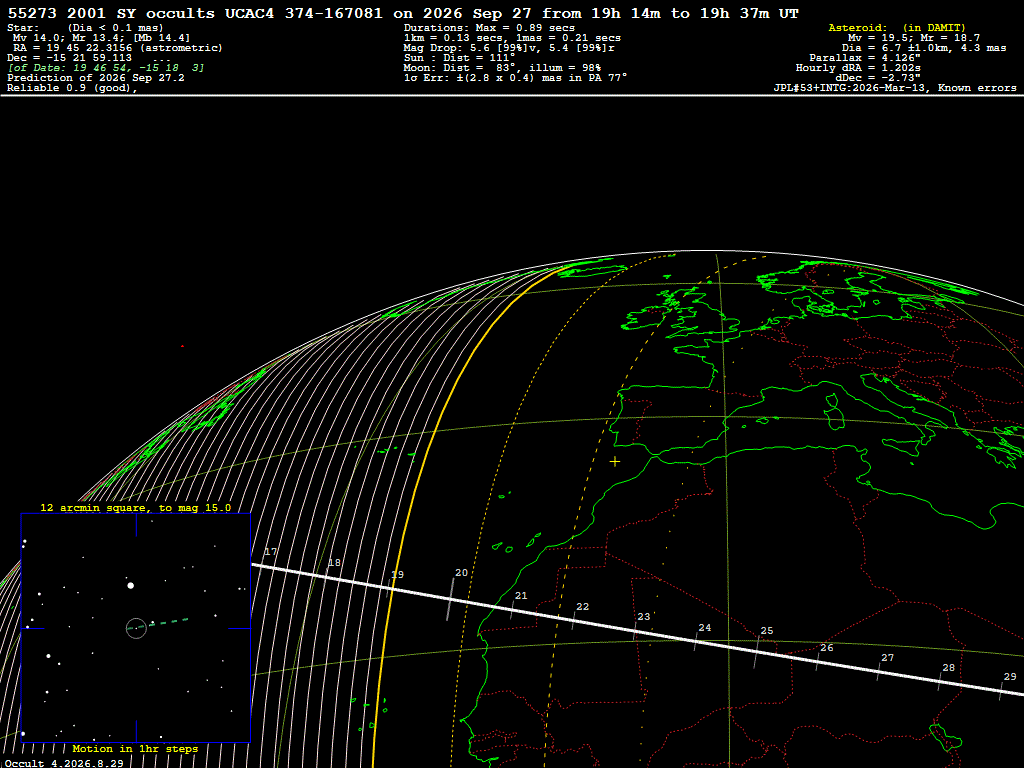Click '12 arcmin square, to mag 15.0' caption

point(136,507)
